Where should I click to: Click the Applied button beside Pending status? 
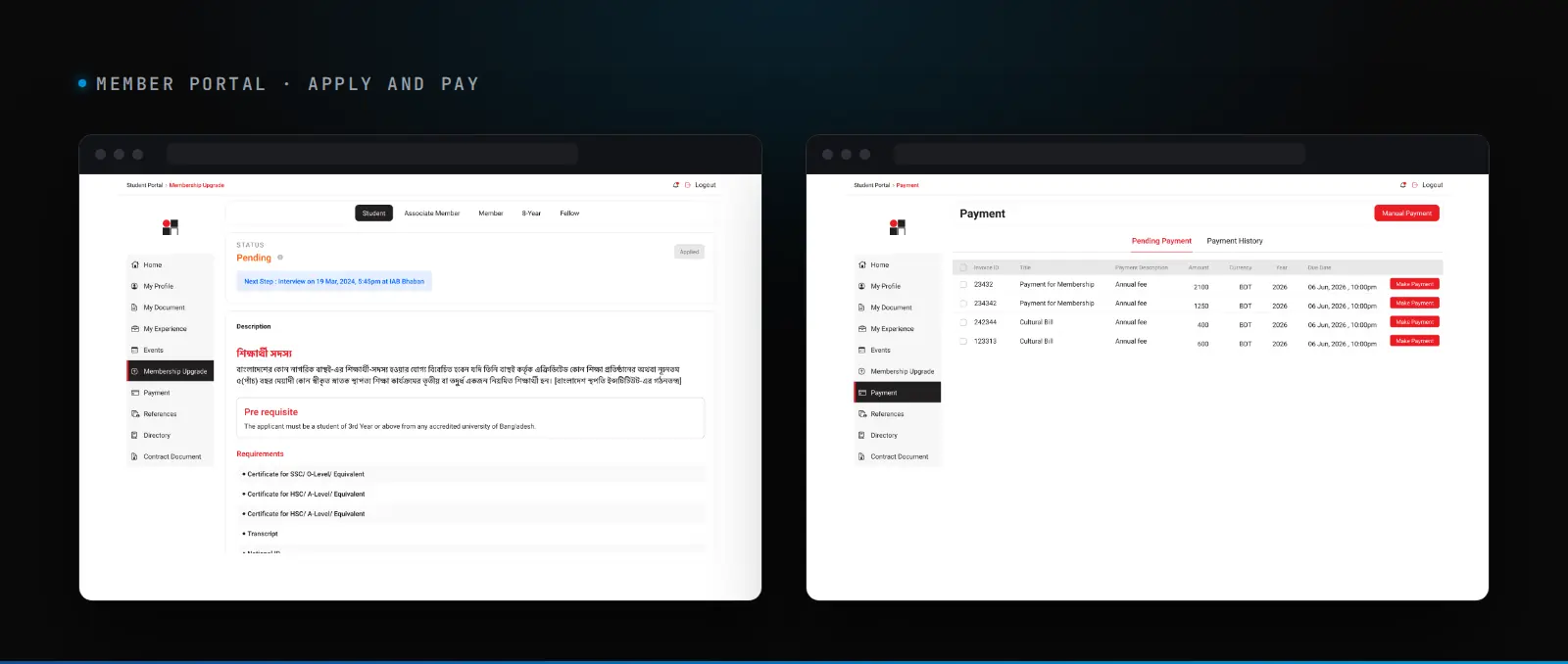[690, 252]
